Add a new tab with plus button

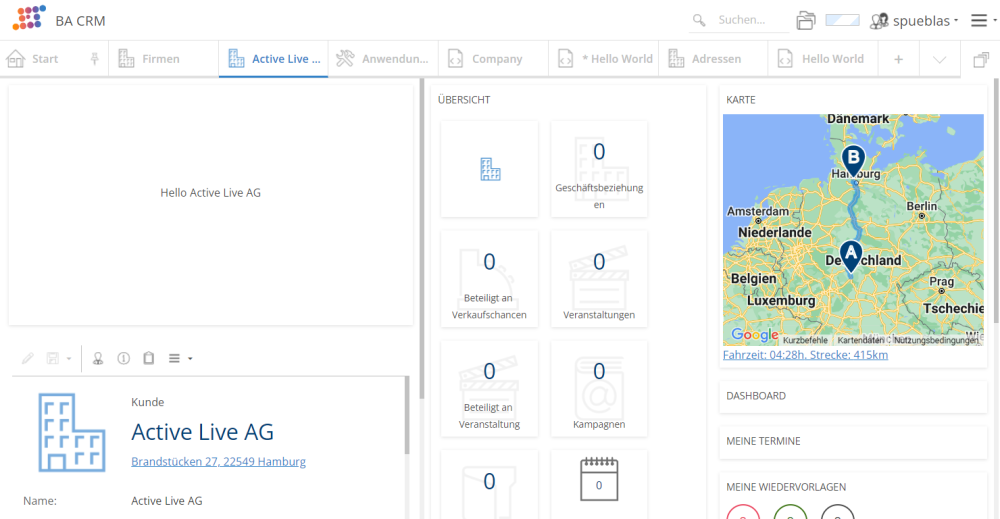click(898, 59)
